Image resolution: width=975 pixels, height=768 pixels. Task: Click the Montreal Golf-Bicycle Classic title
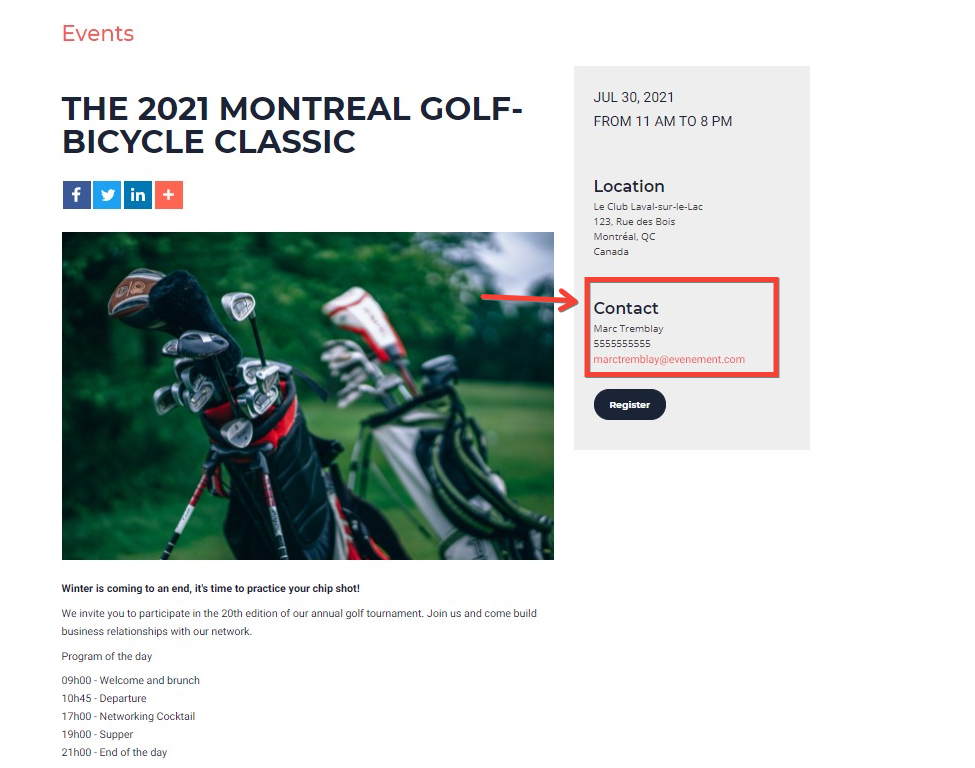pyautogui.click(x=292, y=125)
